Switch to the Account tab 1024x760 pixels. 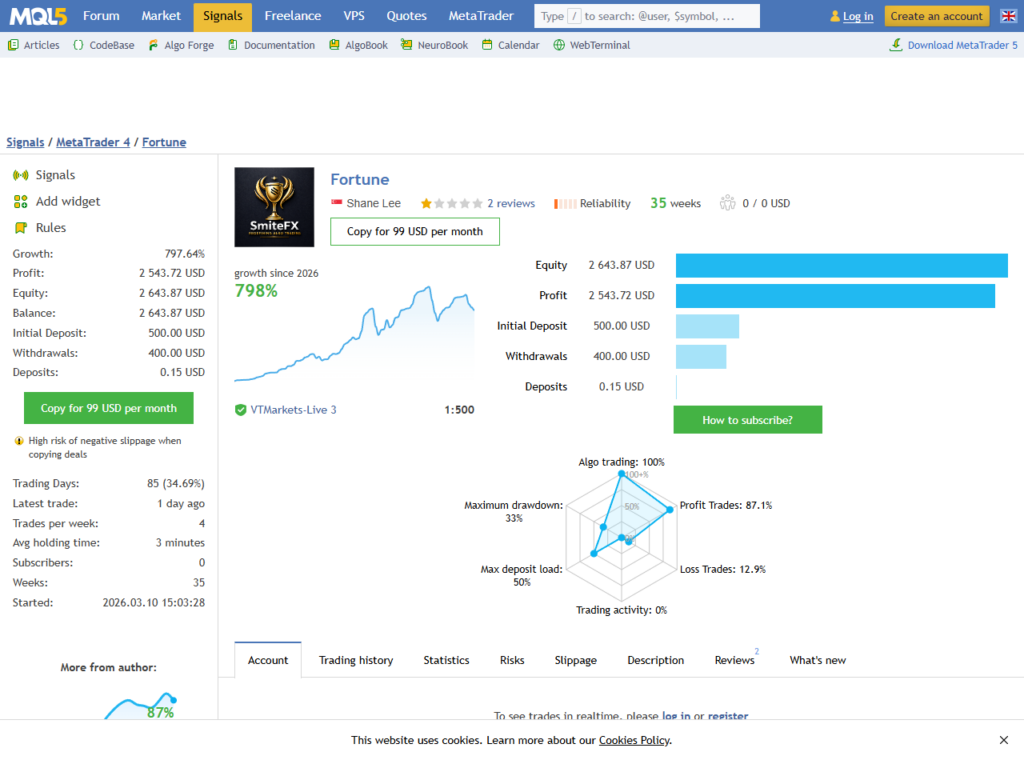pyautogui.click(x=268, y=660)
